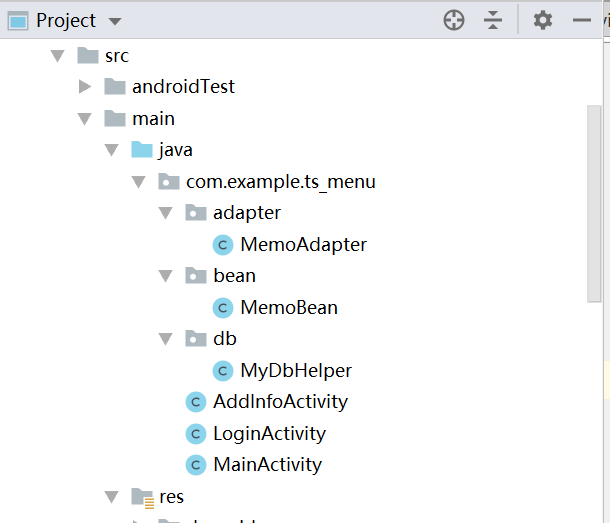
Task: Collapse the adapter package
Action: tap(165, 213)
